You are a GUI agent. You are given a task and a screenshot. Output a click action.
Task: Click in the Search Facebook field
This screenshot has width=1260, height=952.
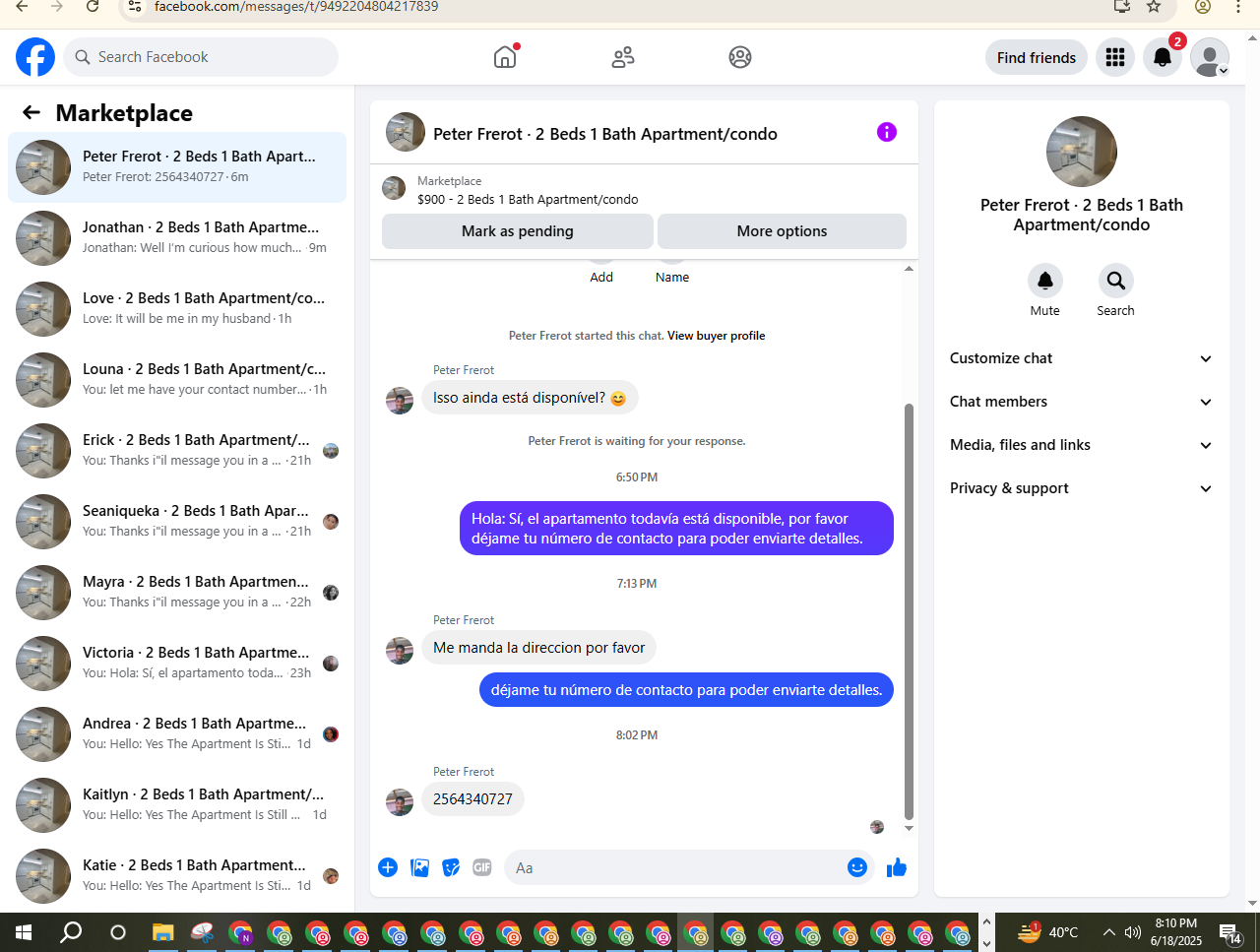(201, 57)
